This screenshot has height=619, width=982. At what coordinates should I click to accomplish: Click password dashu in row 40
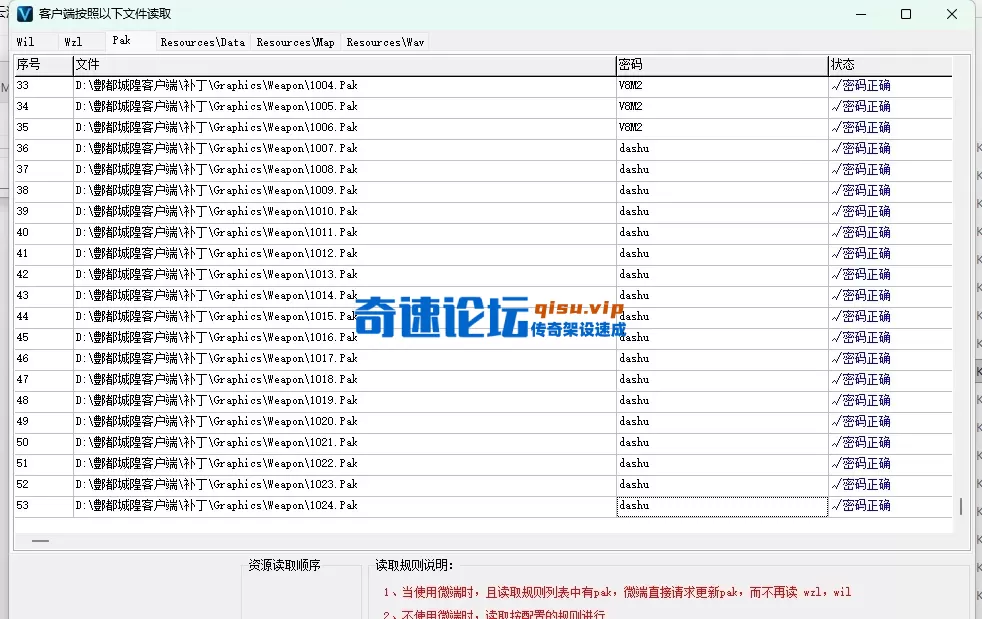pyautogui.click(x=634, y=232)
